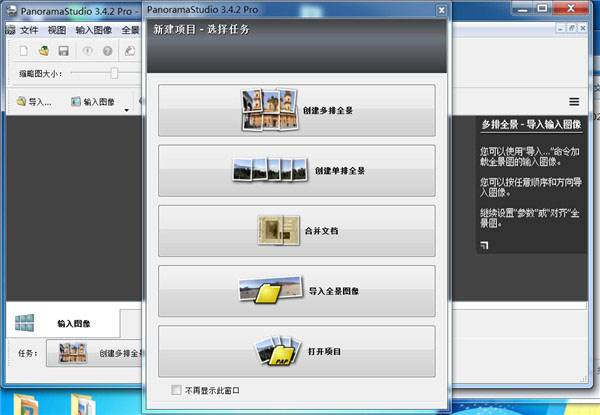Close the 新建项目 dialog
This screenshot has width=600, height=415.
point(442,10)
